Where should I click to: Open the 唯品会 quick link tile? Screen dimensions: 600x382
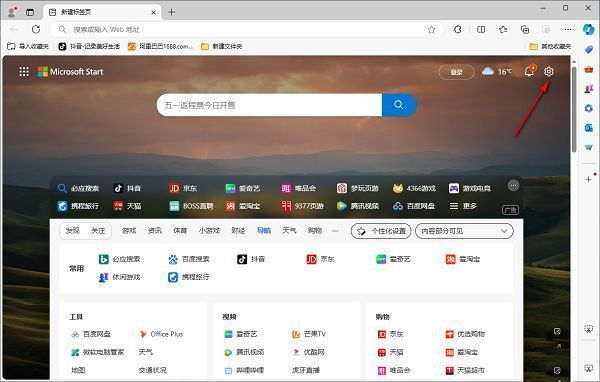[298, 188]
